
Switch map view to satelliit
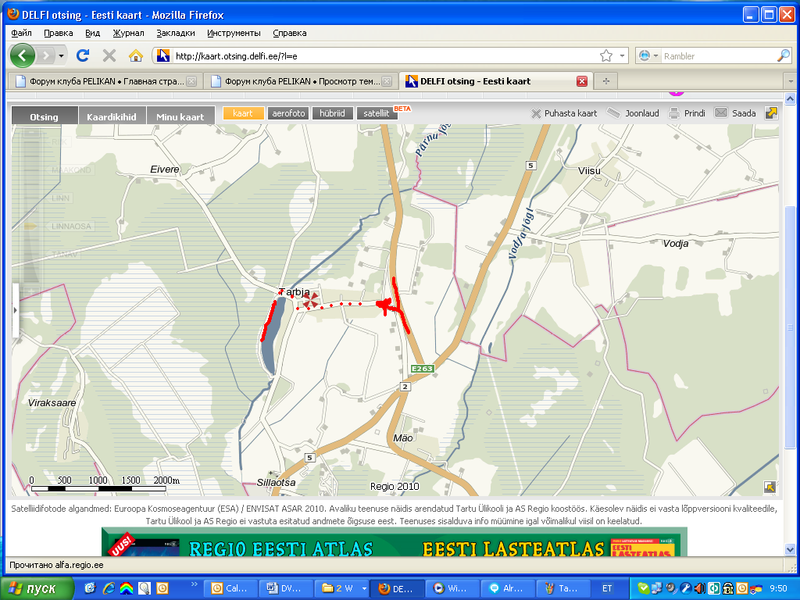click(x=377, y=113)
